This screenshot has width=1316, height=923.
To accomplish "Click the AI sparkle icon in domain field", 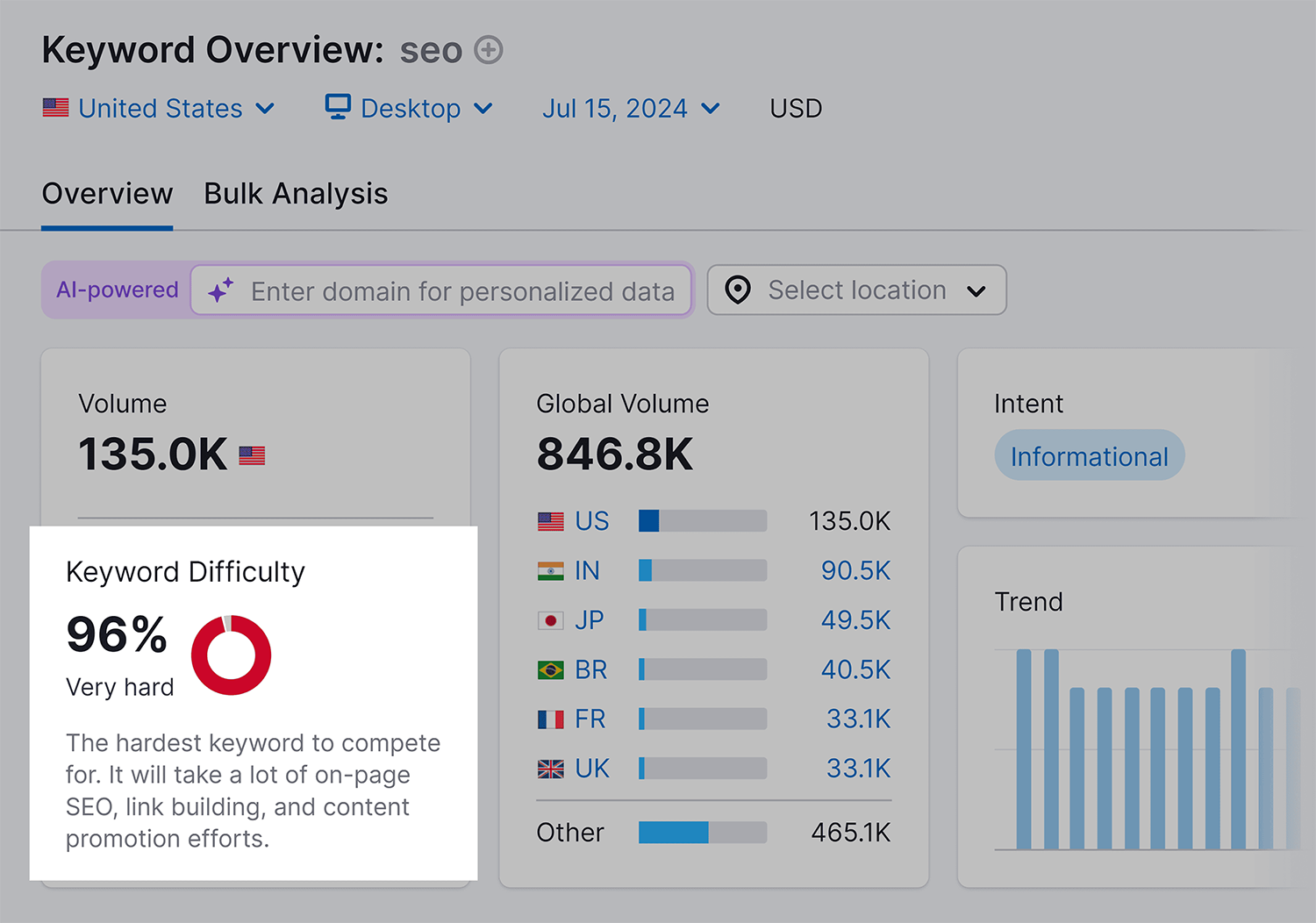I will (221, 290).
